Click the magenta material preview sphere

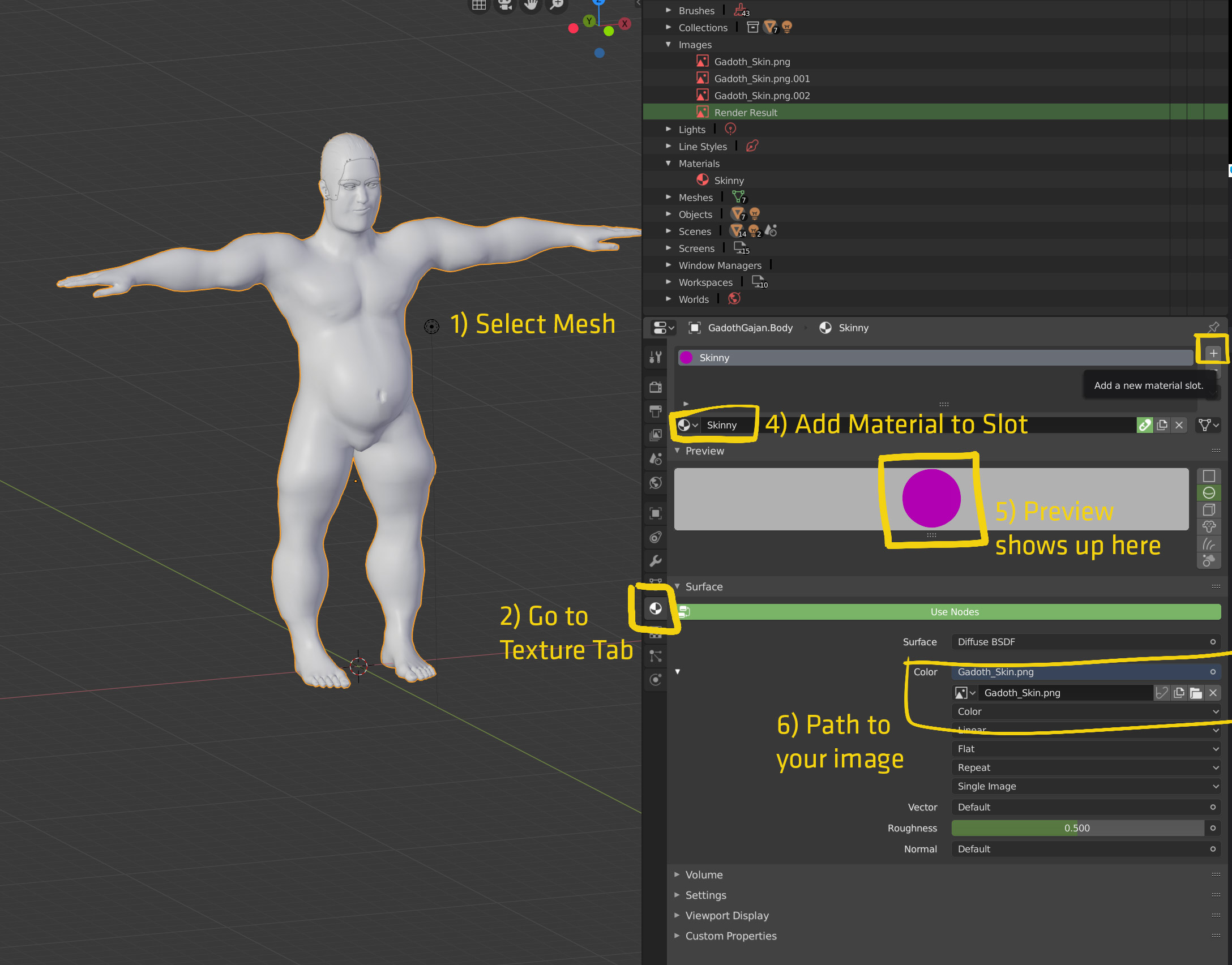coord(931,499)
